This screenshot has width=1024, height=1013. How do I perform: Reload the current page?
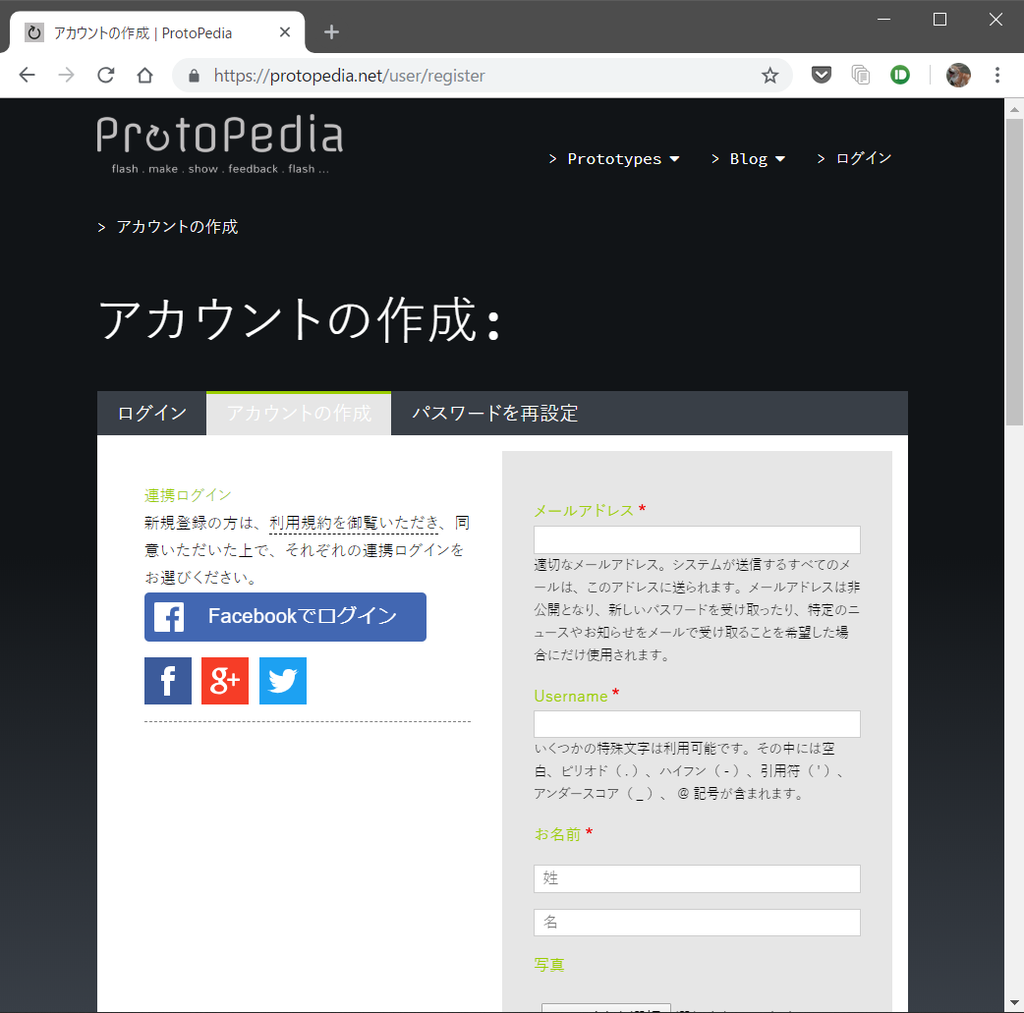click(105, 75)
